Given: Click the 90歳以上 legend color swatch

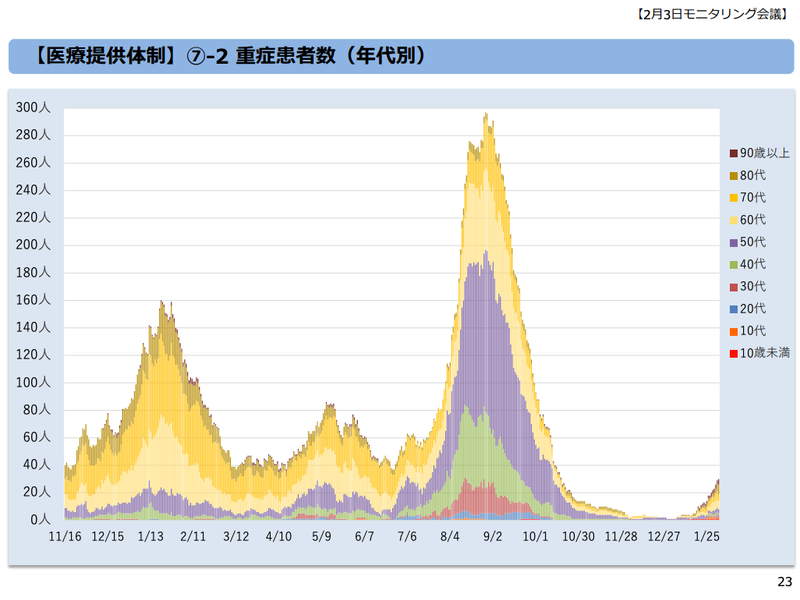Looking at the screenshot, I should tap(734, 153).
